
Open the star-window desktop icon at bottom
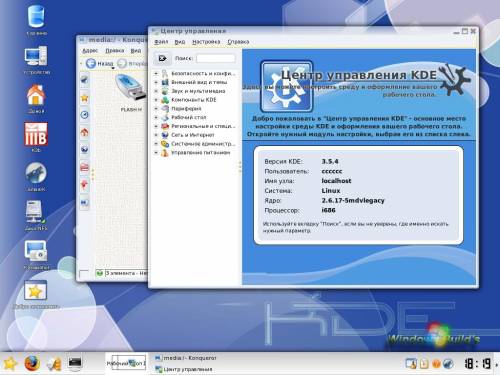tap(35, 291)
